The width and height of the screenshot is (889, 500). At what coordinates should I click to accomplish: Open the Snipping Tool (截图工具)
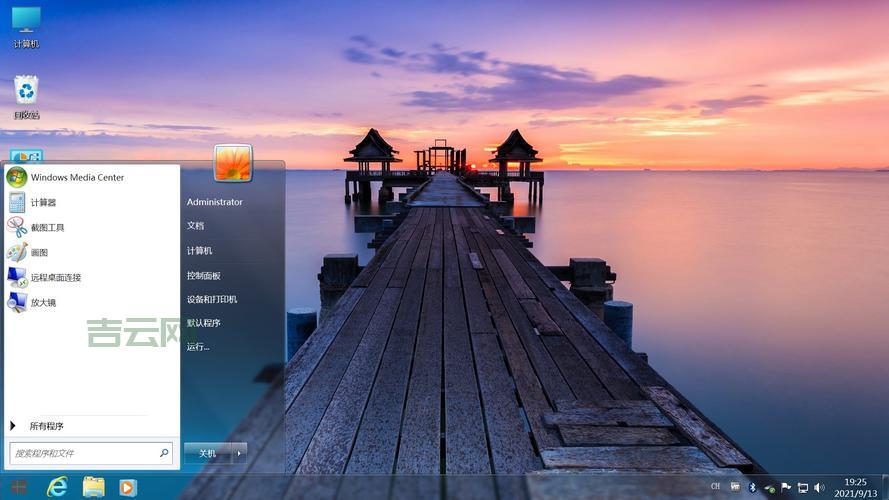pyautogui.click(x=47, y=227)
